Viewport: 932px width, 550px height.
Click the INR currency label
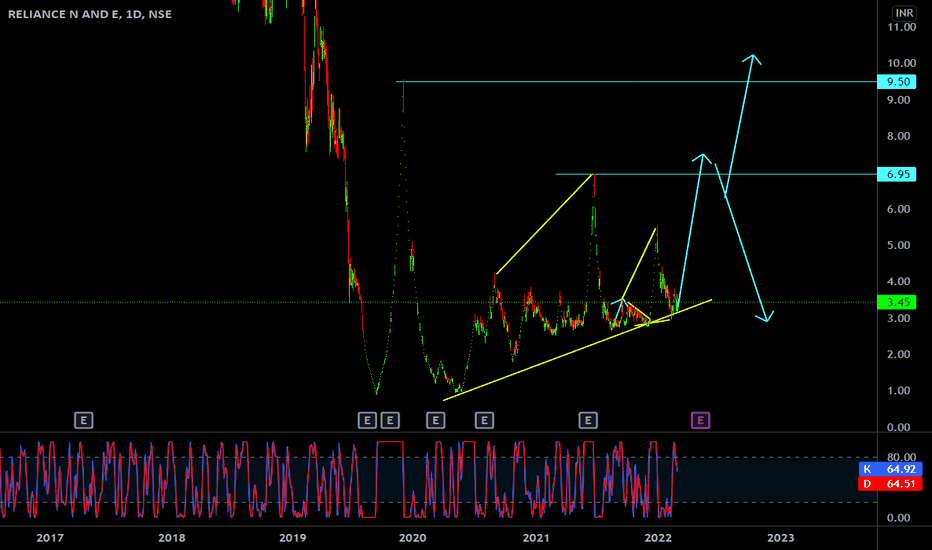pyautogui.click(x=904, y=12)
